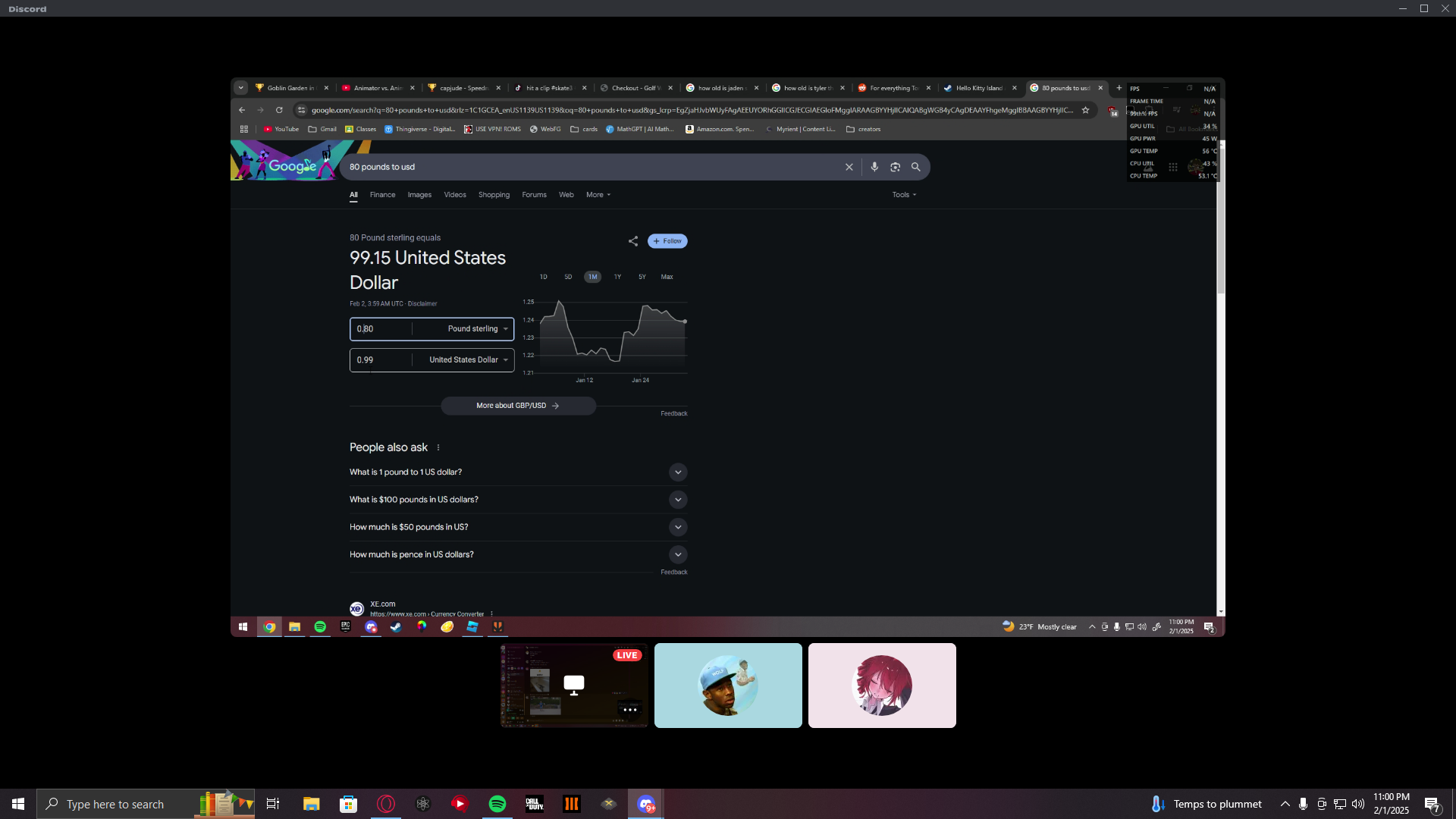This screenshot has width=1456, height=819.
Task: Open Google Lens image search icon
Action: pyautogui.click(x=895, y=167)
